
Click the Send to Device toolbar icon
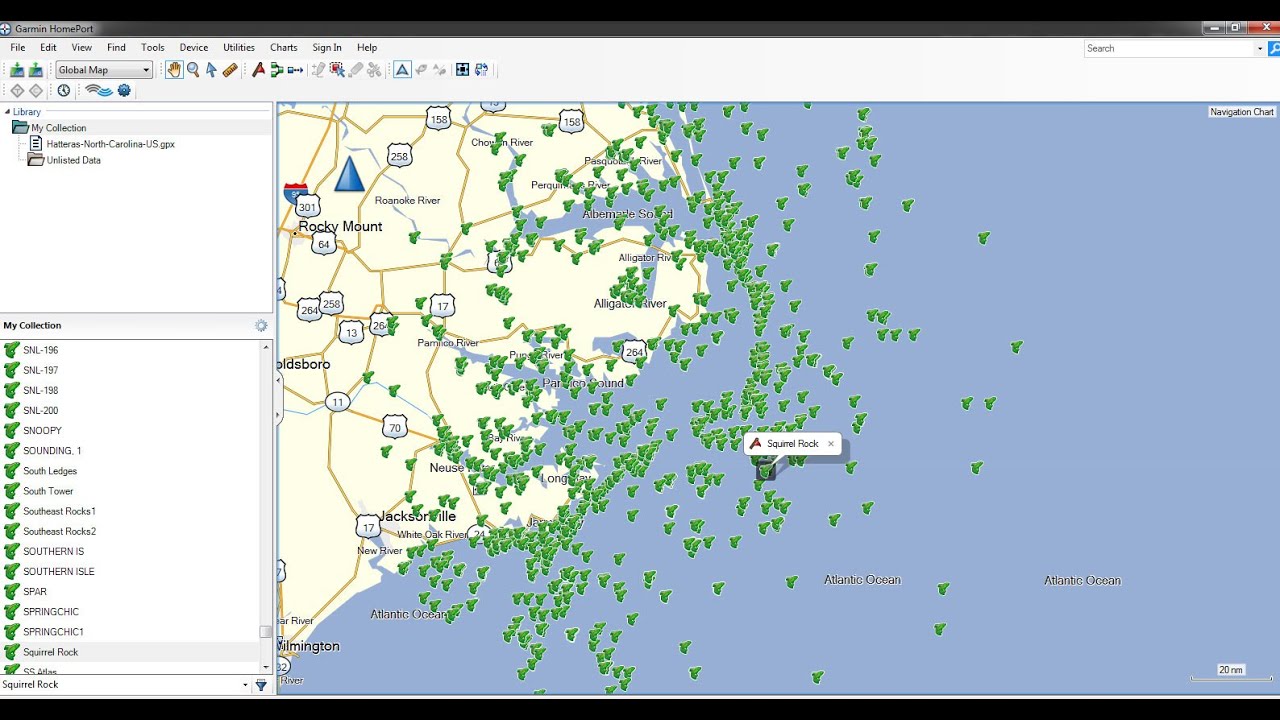click(x=17, y=70)
